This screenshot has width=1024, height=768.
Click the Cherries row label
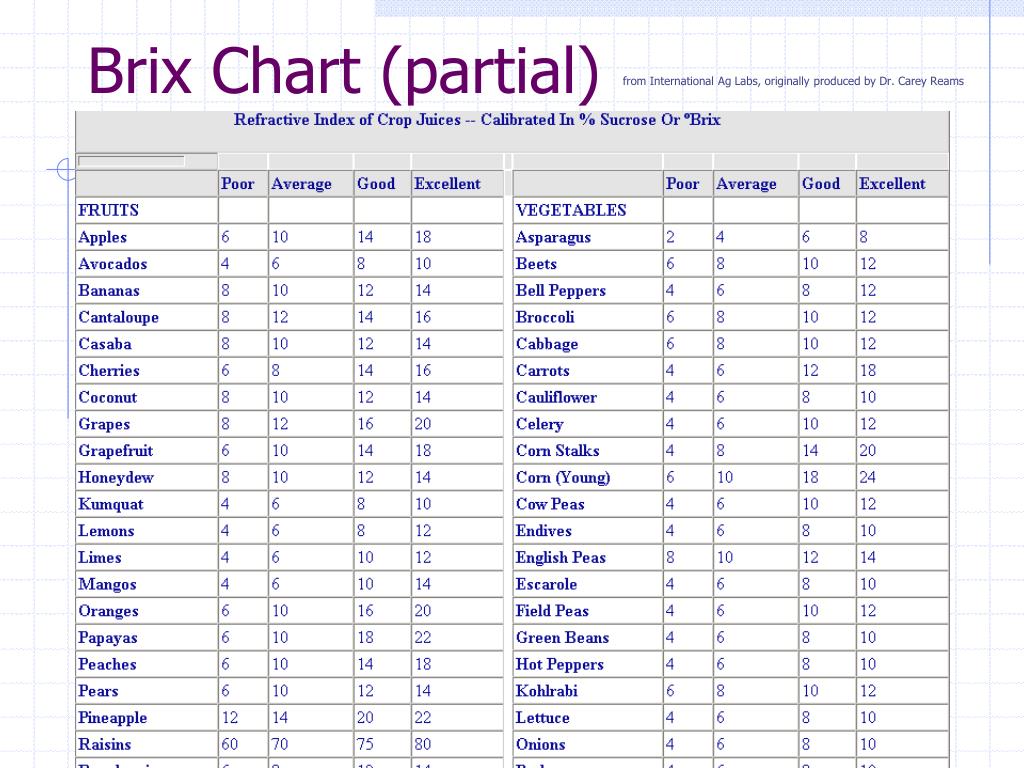pyautogui.click(x=109, y=371)
